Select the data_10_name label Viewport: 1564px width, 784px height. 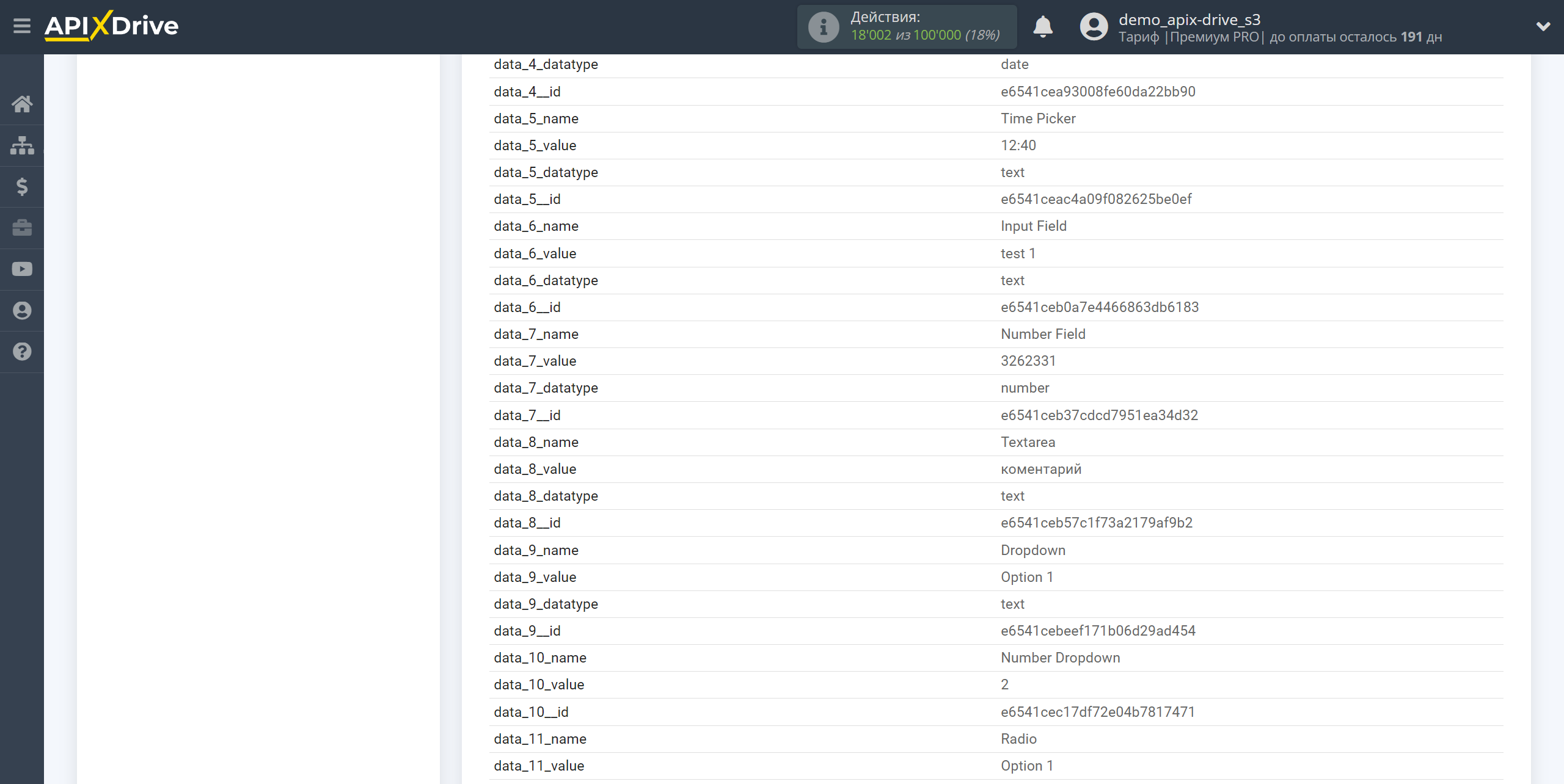(x=540, y=658)
